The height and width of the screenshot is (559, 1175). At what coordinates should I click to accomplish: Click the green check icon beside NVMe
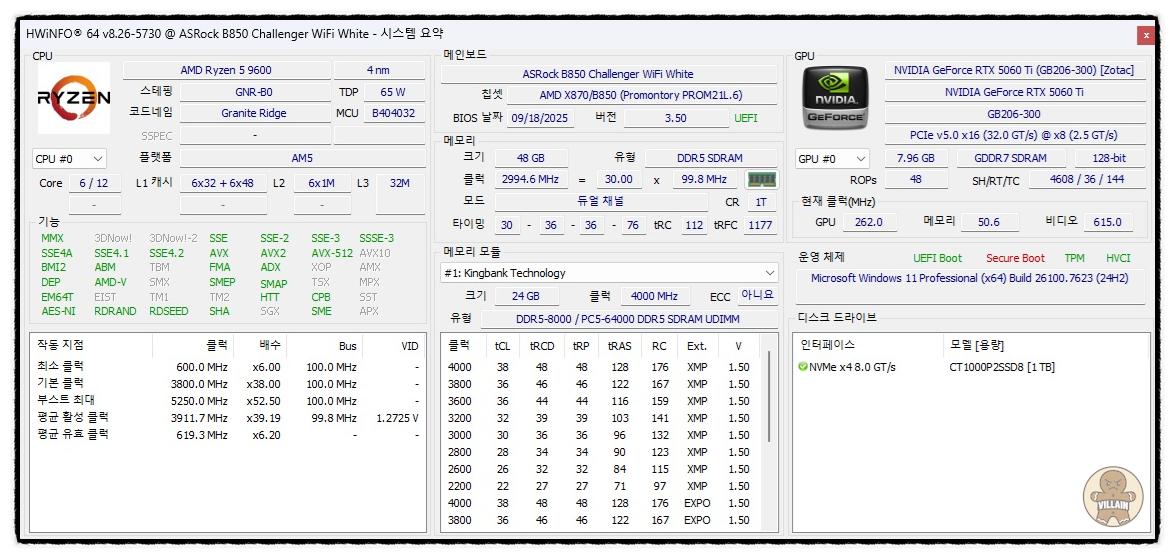point(803,367)
